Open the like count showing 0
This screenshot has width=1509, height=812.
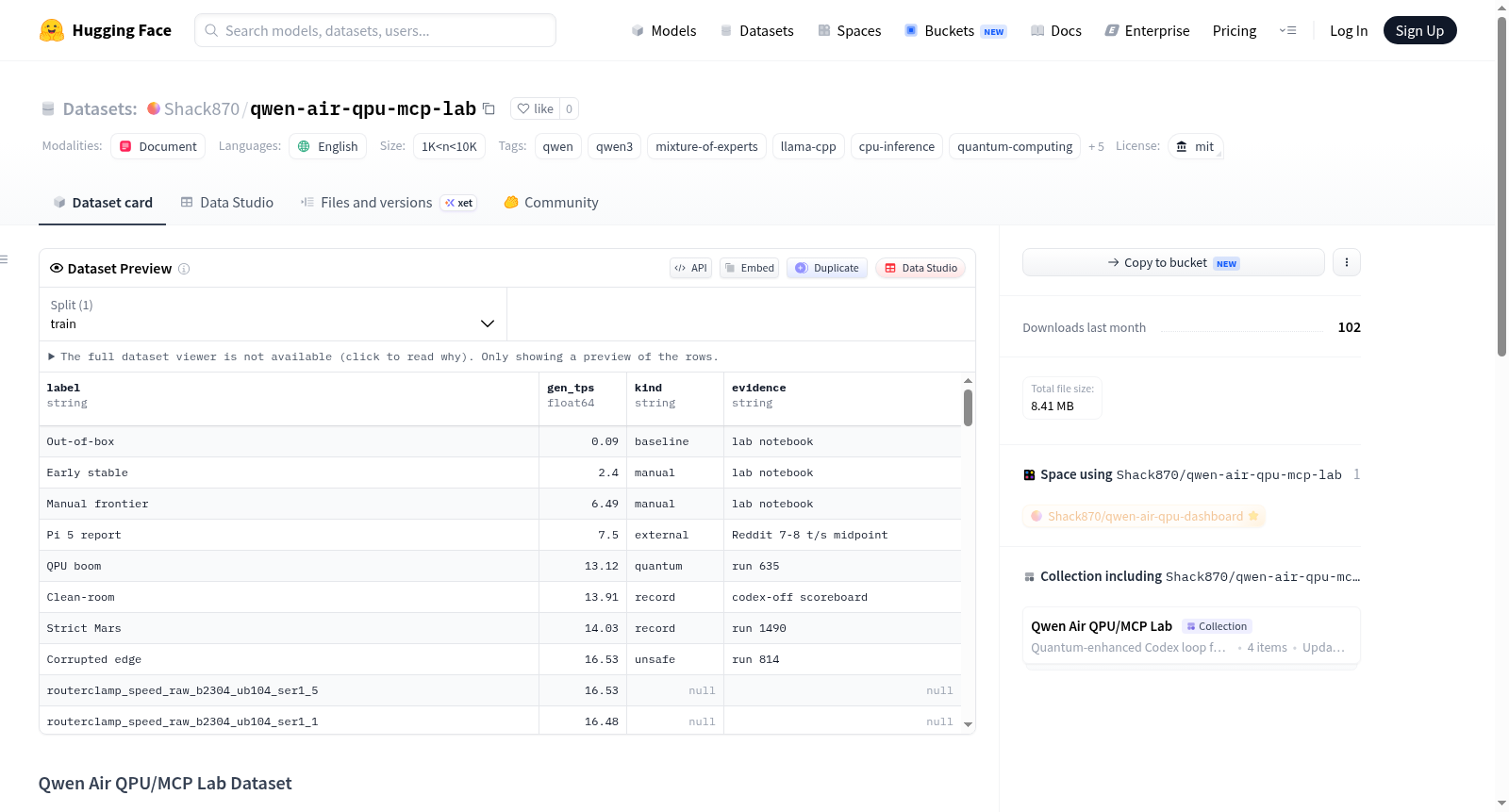(569, 108)
